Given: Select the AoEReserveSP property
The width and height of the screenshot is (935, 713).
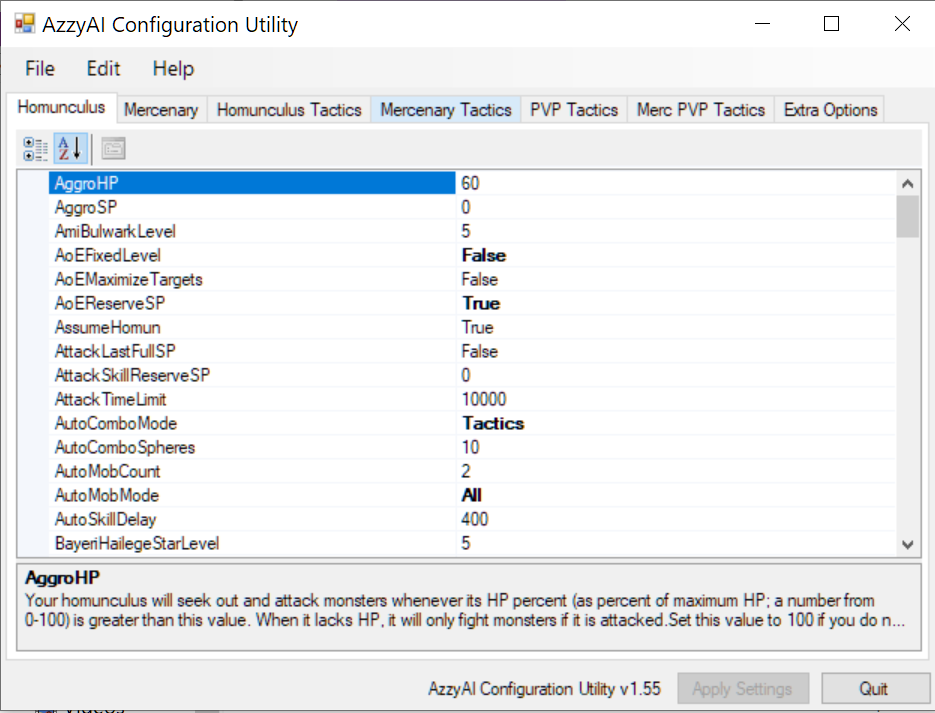Looking at the screenshot, I should coord(252,303).
